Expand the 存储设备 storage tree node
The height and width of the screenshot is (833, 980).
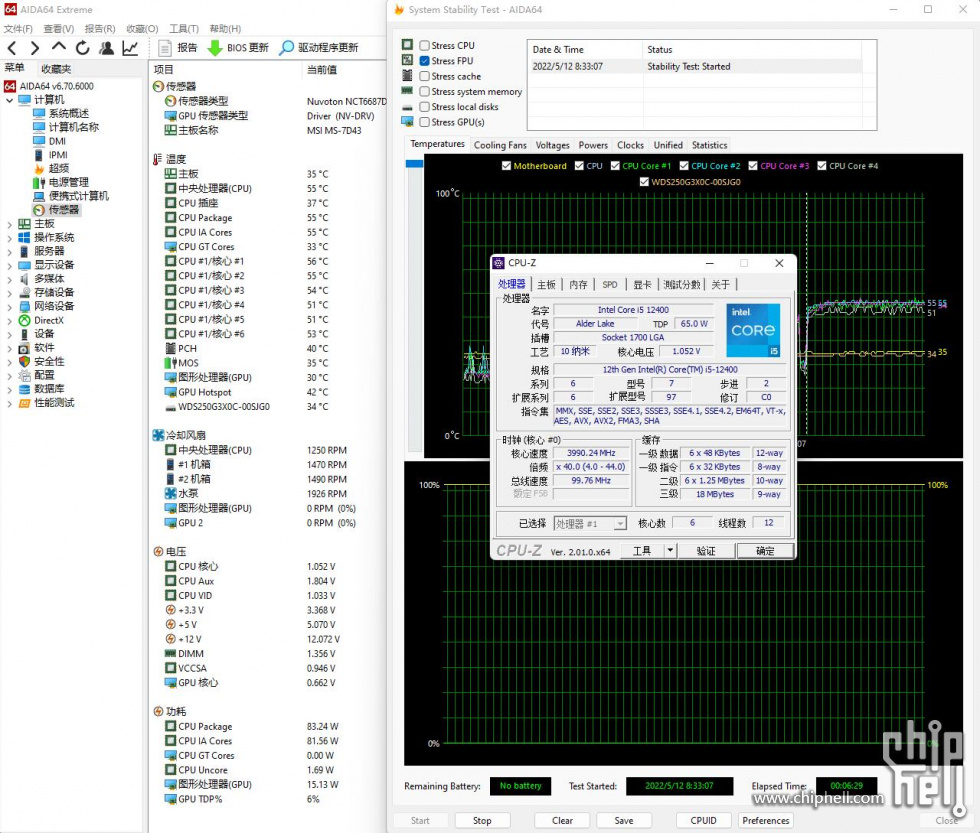[9, 292]
